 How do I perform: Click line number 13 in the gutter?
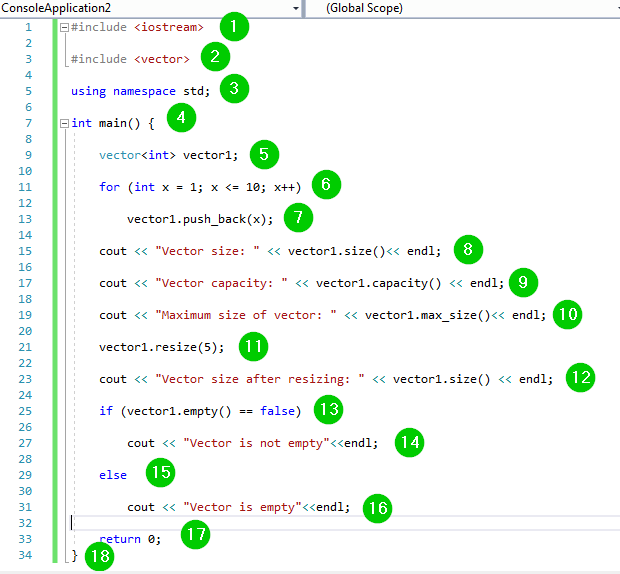click(x=25, y=219)
